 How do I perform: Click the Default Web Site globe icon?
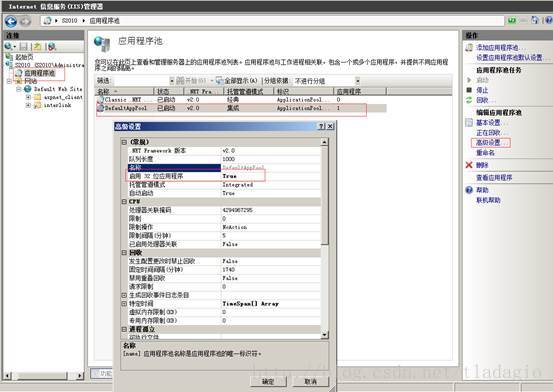[28, 89]
